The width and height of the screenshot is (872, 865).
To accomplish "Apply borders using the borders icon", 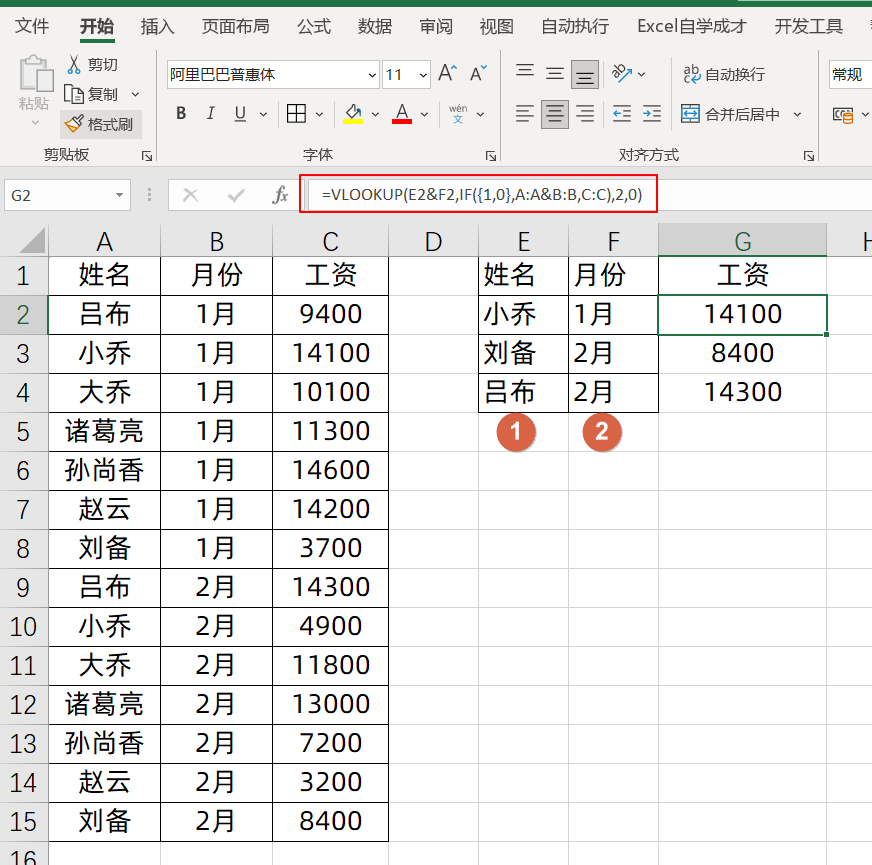I will 296,113.
